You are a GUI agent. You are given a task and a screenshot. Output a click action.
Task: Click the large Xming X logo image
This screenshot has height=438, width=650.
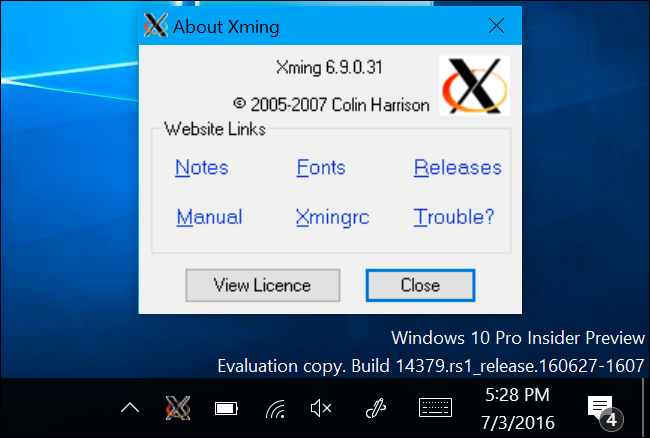pos(474,86)
